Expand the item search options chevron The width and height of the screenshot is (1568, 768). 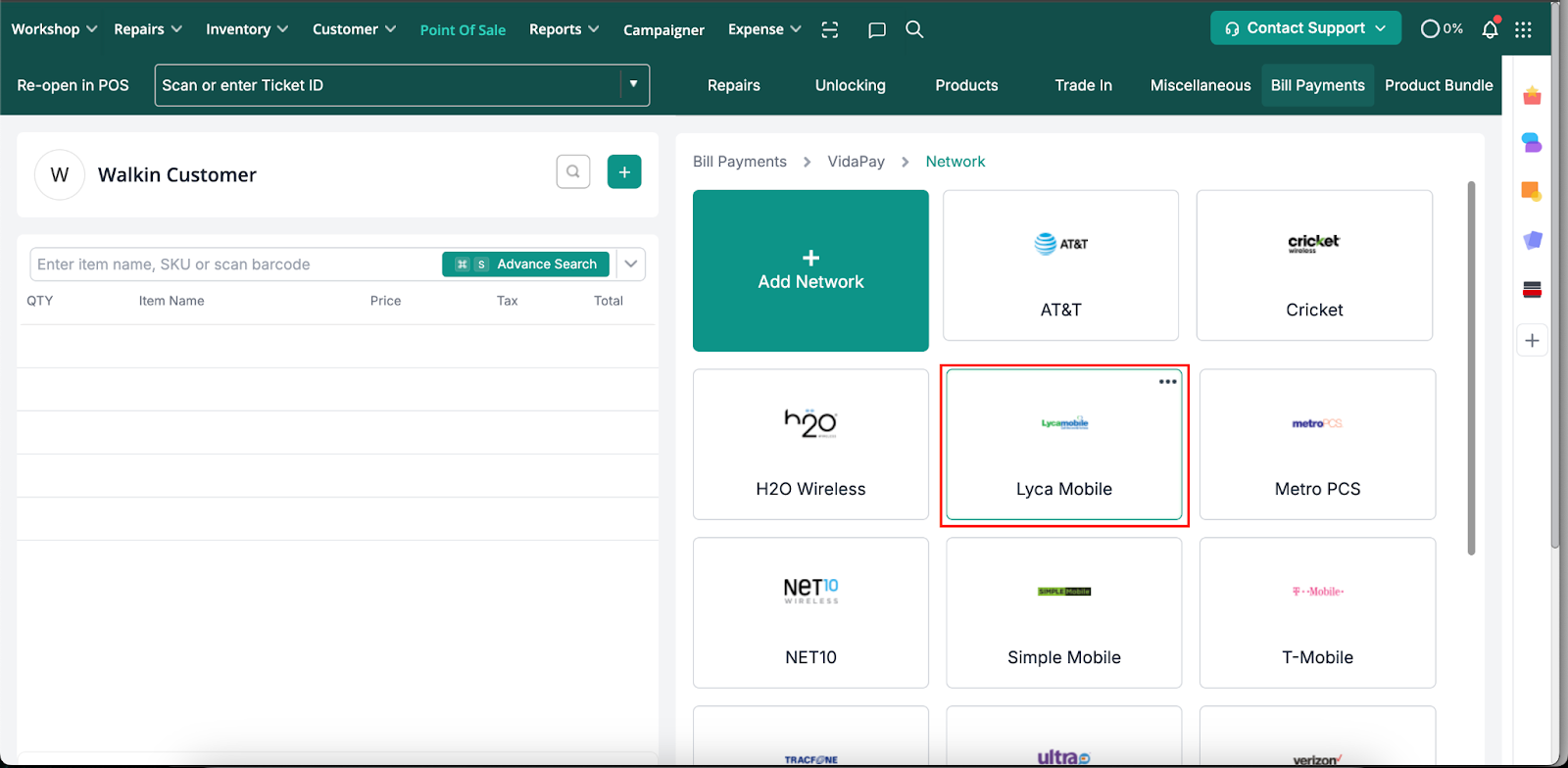click(631, 264)
